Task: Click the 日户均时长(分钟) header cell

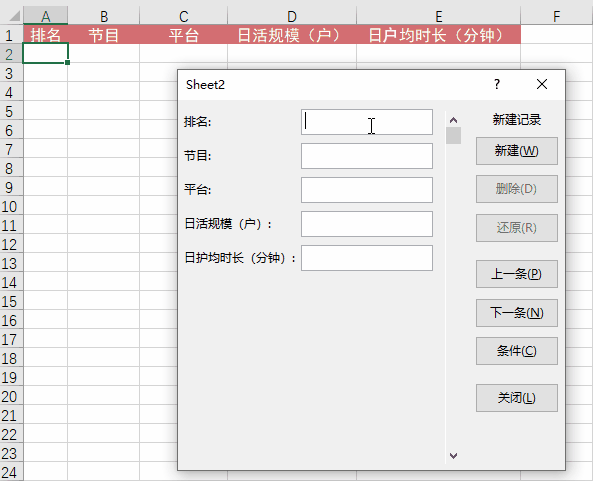Action: coord(438,35)
